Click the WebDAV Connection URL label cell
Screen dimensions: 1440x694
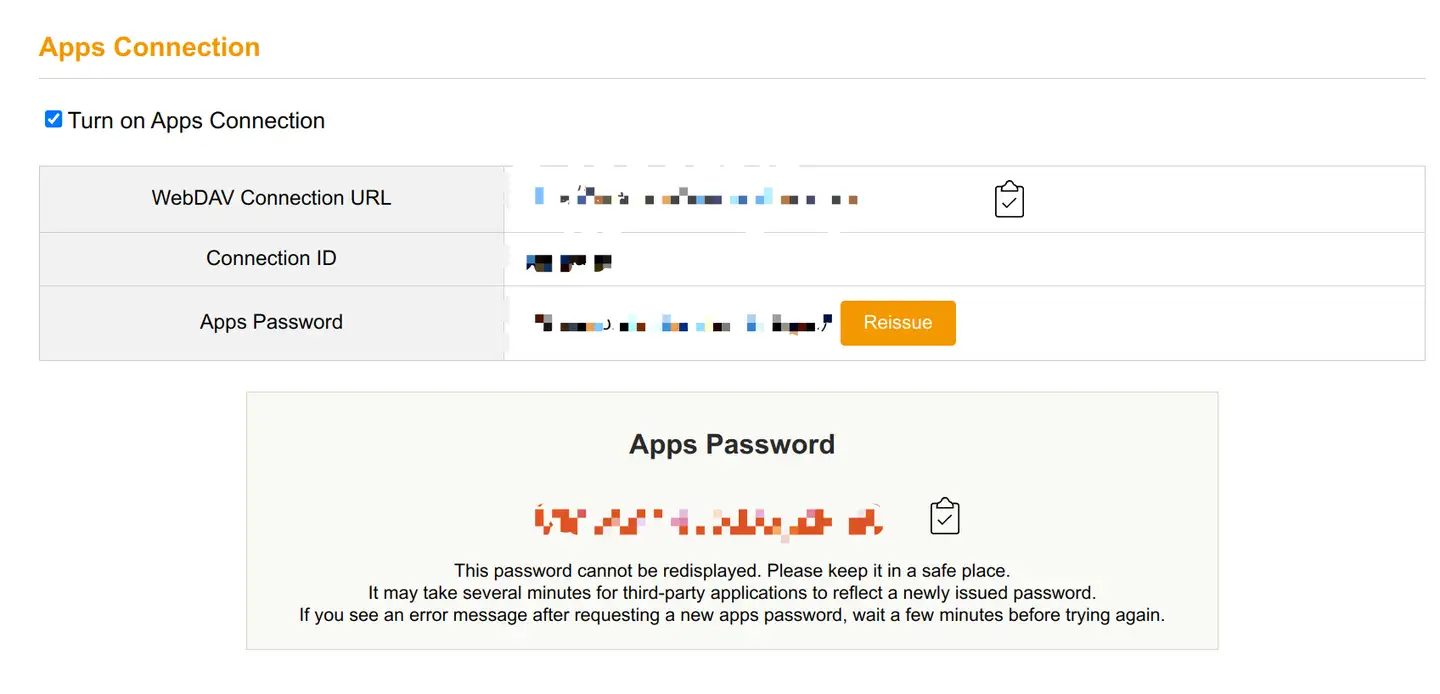[x=271, y=198]
